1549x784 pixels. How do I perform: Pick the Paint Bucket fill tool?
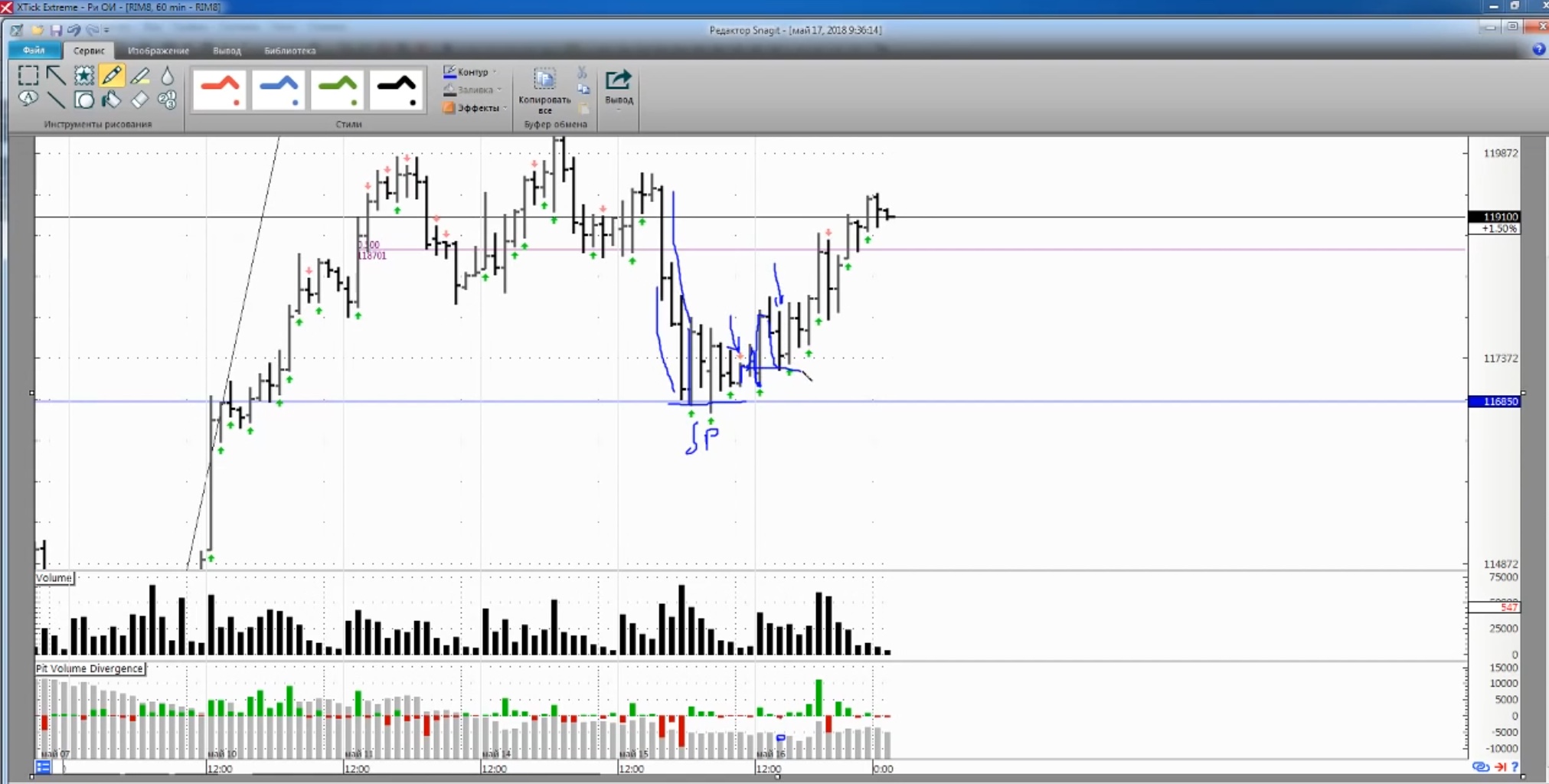pos(112,100)
